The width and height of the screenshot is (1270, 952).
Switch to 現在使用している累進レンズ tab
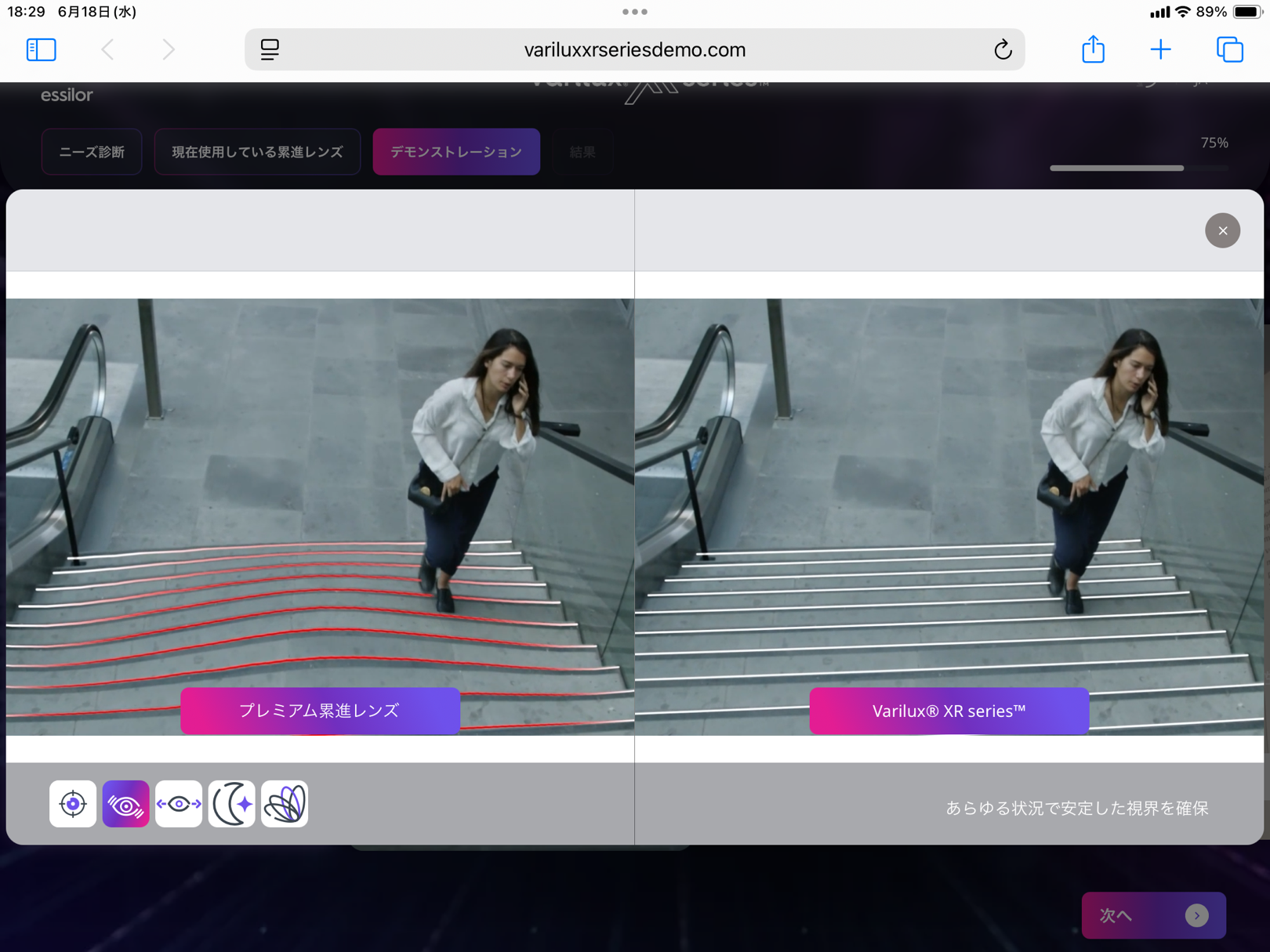[x=257, y=152]
